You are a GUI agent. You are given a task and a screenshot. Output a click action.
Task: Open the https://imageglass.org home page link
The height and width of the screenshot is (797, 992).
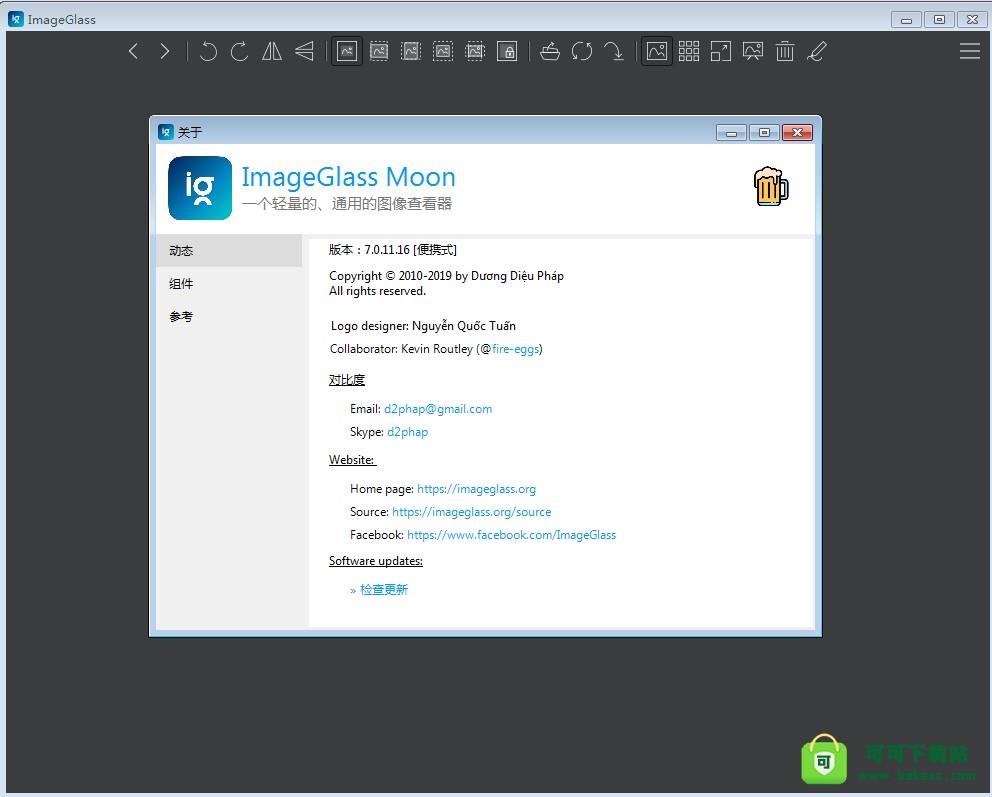point(476,489)
